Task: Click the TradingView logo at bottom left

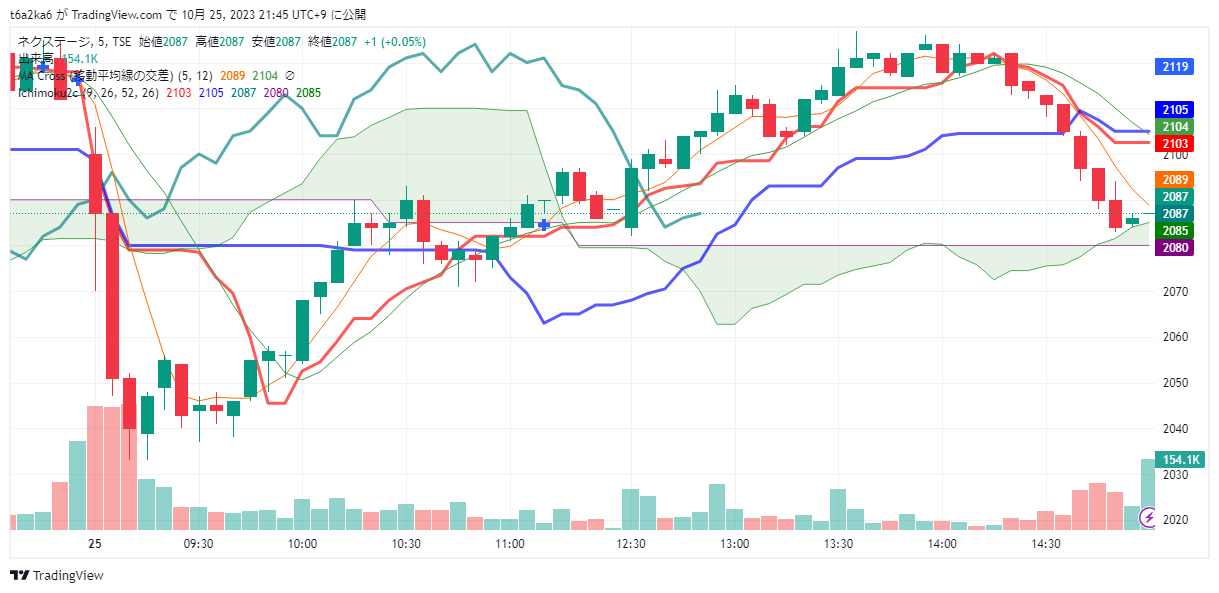Action: 57,575
